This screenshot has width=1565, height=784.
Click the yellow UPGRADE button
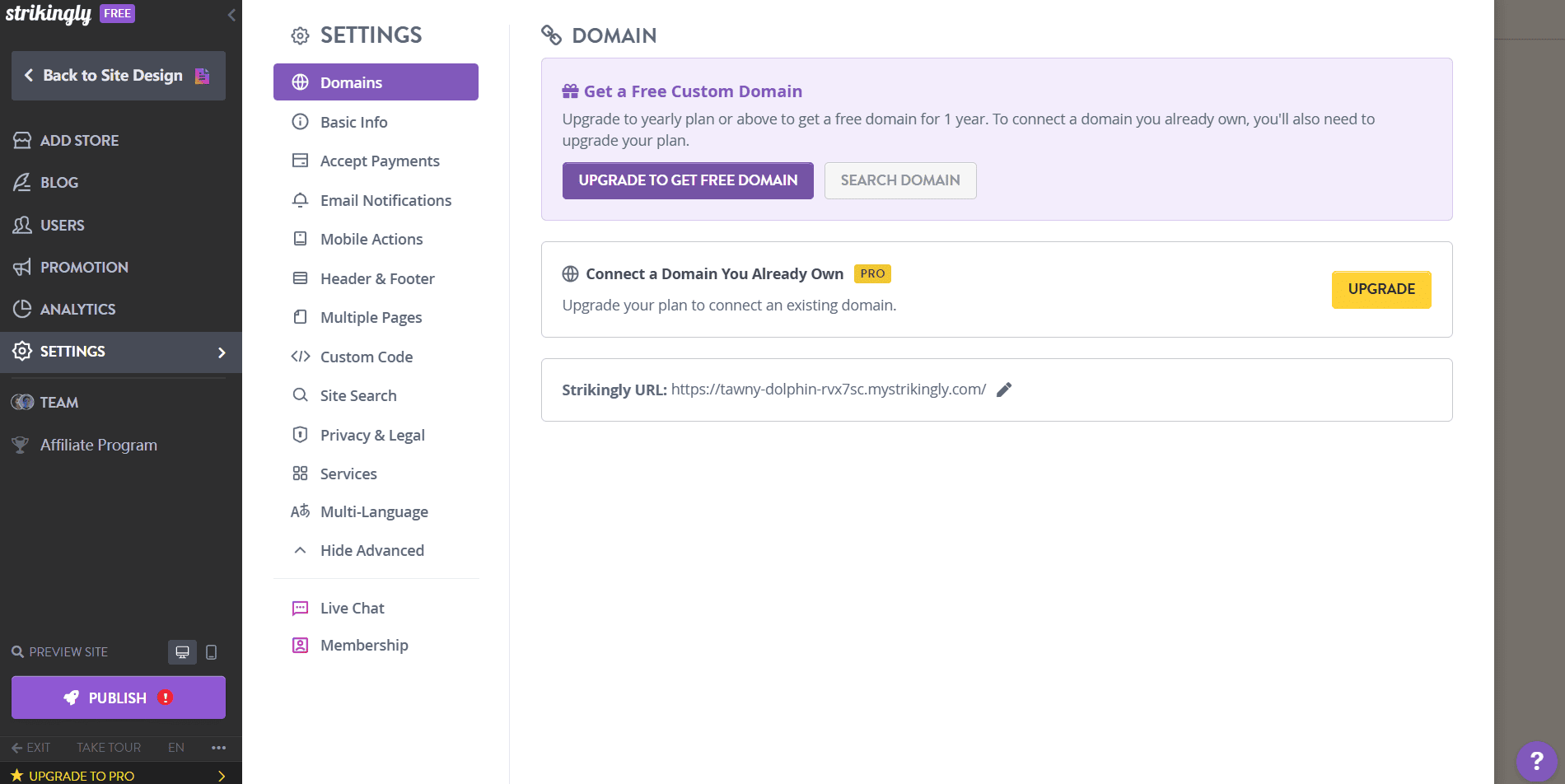(x=1381, y=289)
